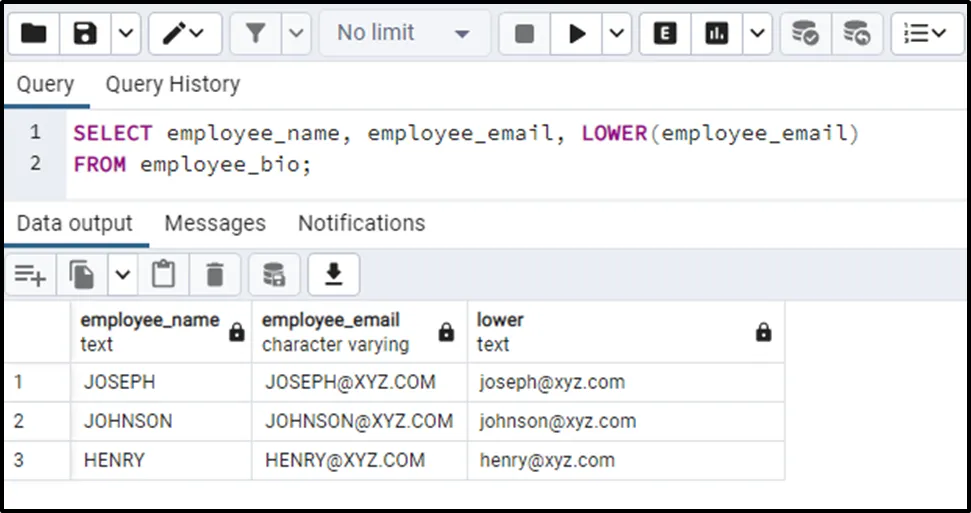Viewport: 971px width, 513px height.
Task: Switch to the Query History tab
Action: click(172, 85)
